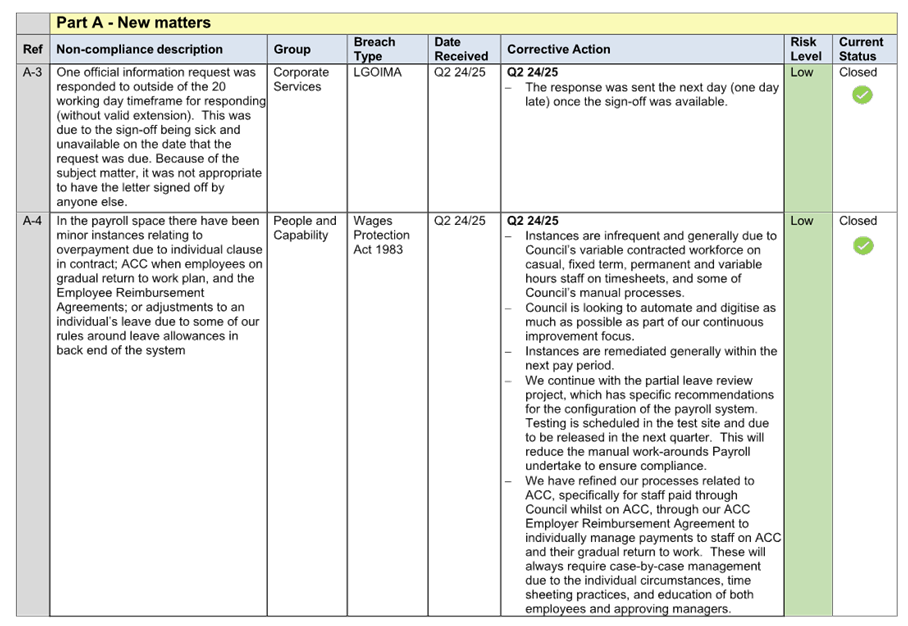The image size is (908, 626).
Task: Click bold 'Q2 24/25' corrective action heading, row A-3
Action: pyautogui.click(x=533, y=72)
